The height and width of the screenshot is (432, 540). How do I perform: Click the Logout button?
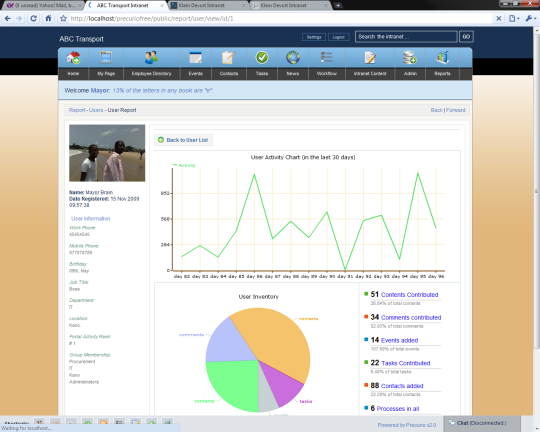pos(339,37)
